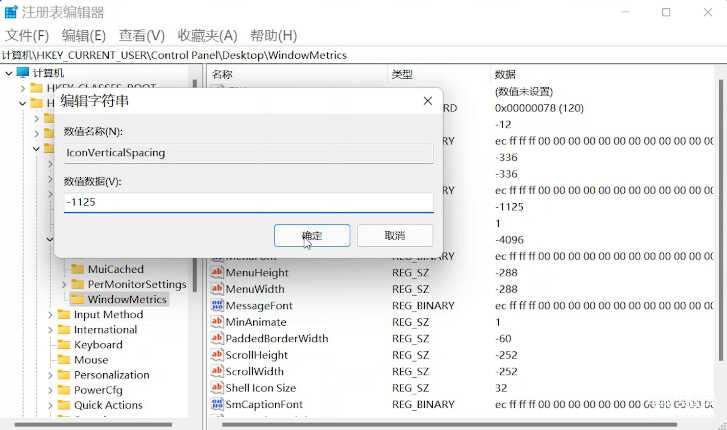Click the Input Method folder icon
This screenshot has height=430, width=727.
click(64, 314)
